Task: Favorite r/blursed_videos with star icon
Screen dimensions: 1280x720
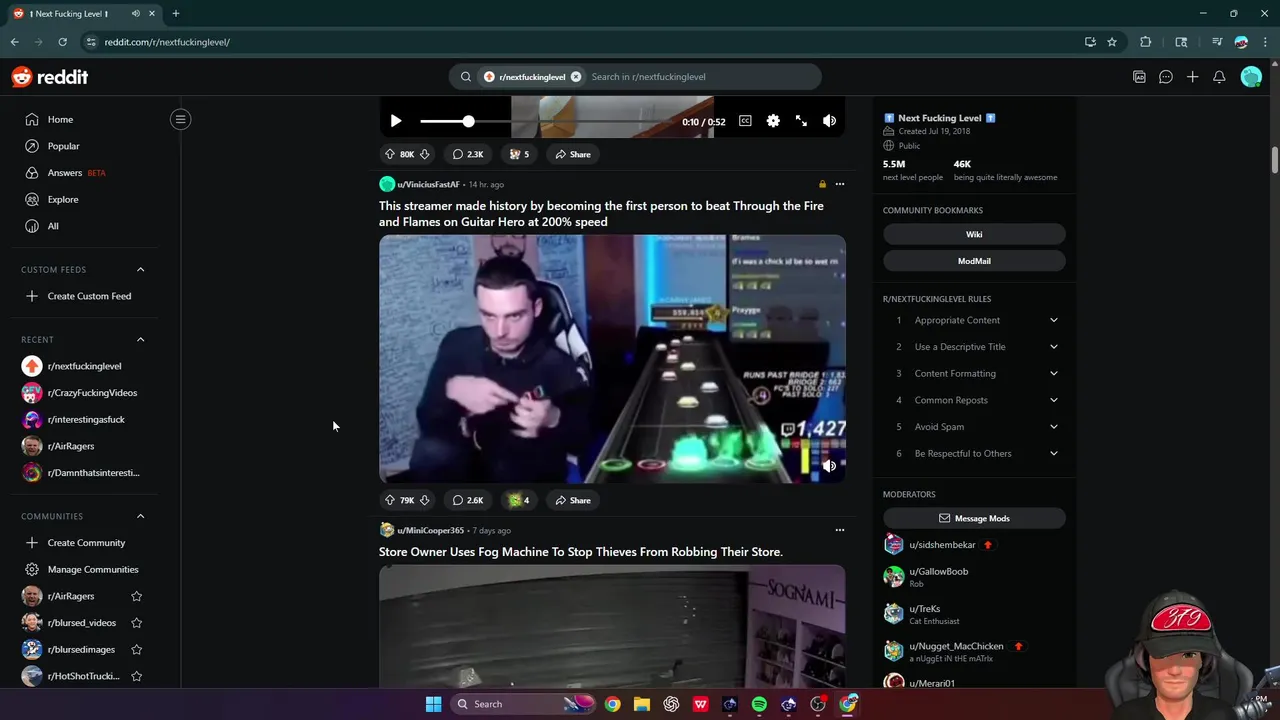Action: tap(137, 623)
